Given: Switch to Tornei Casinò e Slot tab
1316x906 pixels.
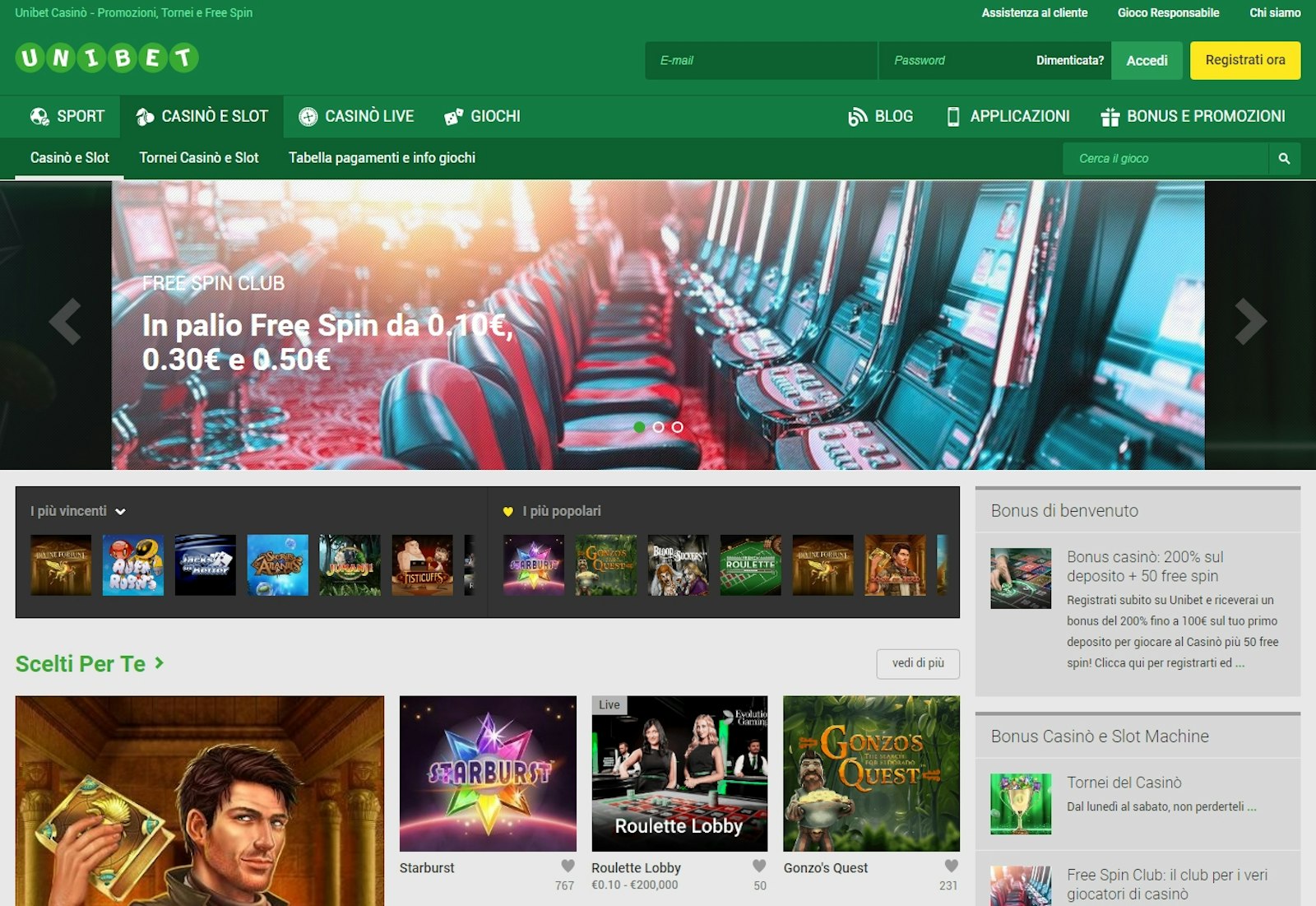Looking at the screenshot, I should coord(199,157).
